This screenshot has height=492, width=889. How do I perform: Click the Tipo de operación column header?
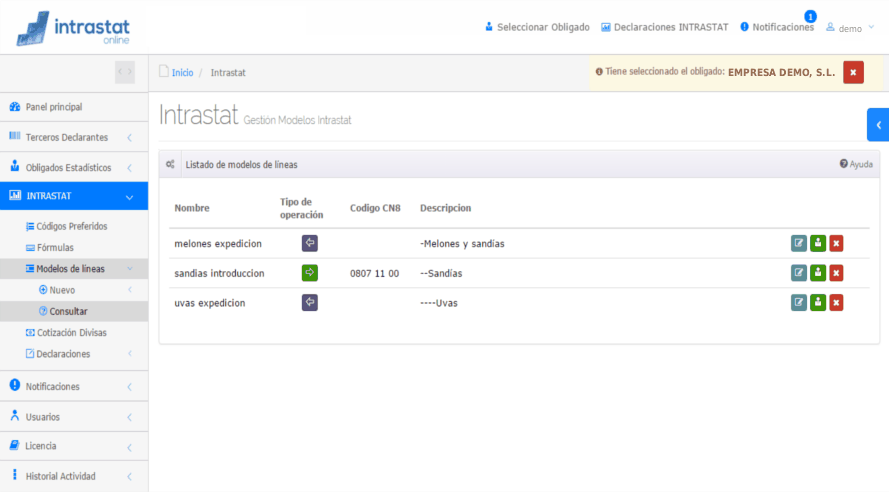(x=301, y=208)
